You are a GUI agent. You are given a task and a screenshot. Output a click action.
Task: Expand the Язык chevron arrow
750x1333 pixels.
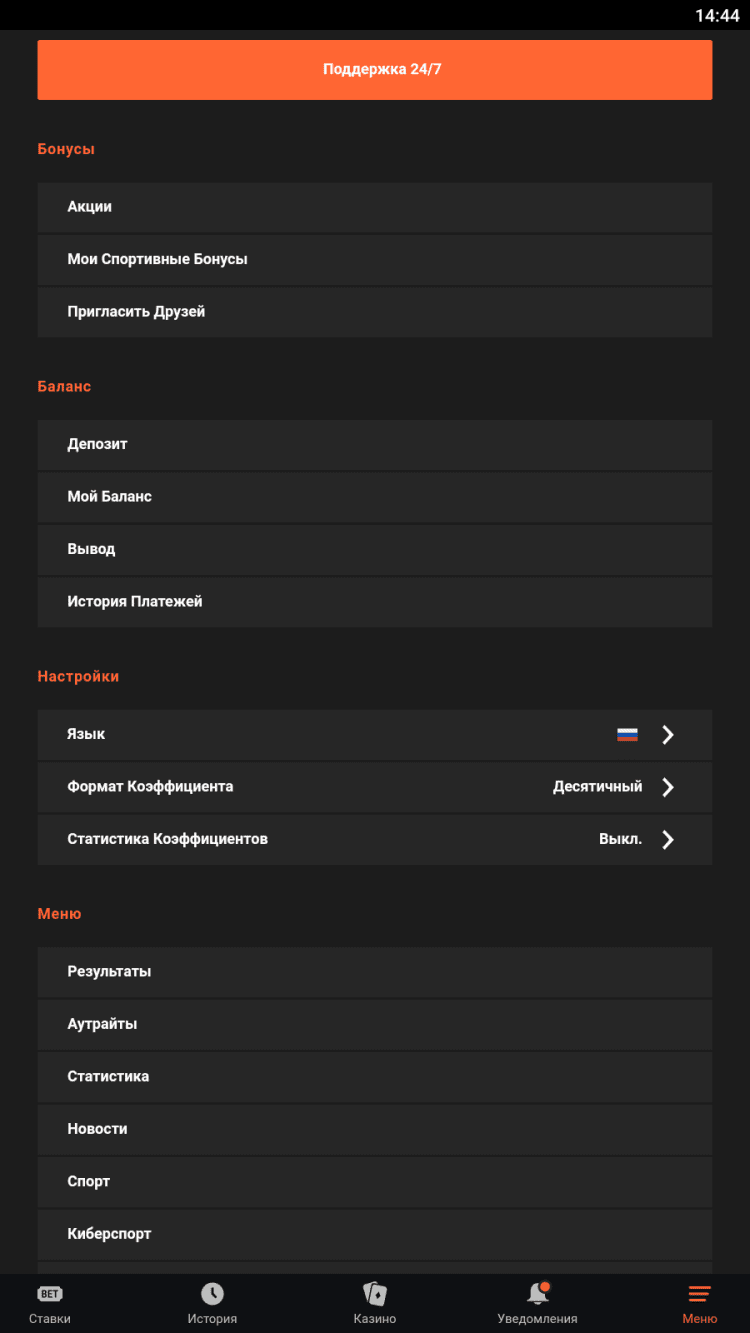(668, 735)
